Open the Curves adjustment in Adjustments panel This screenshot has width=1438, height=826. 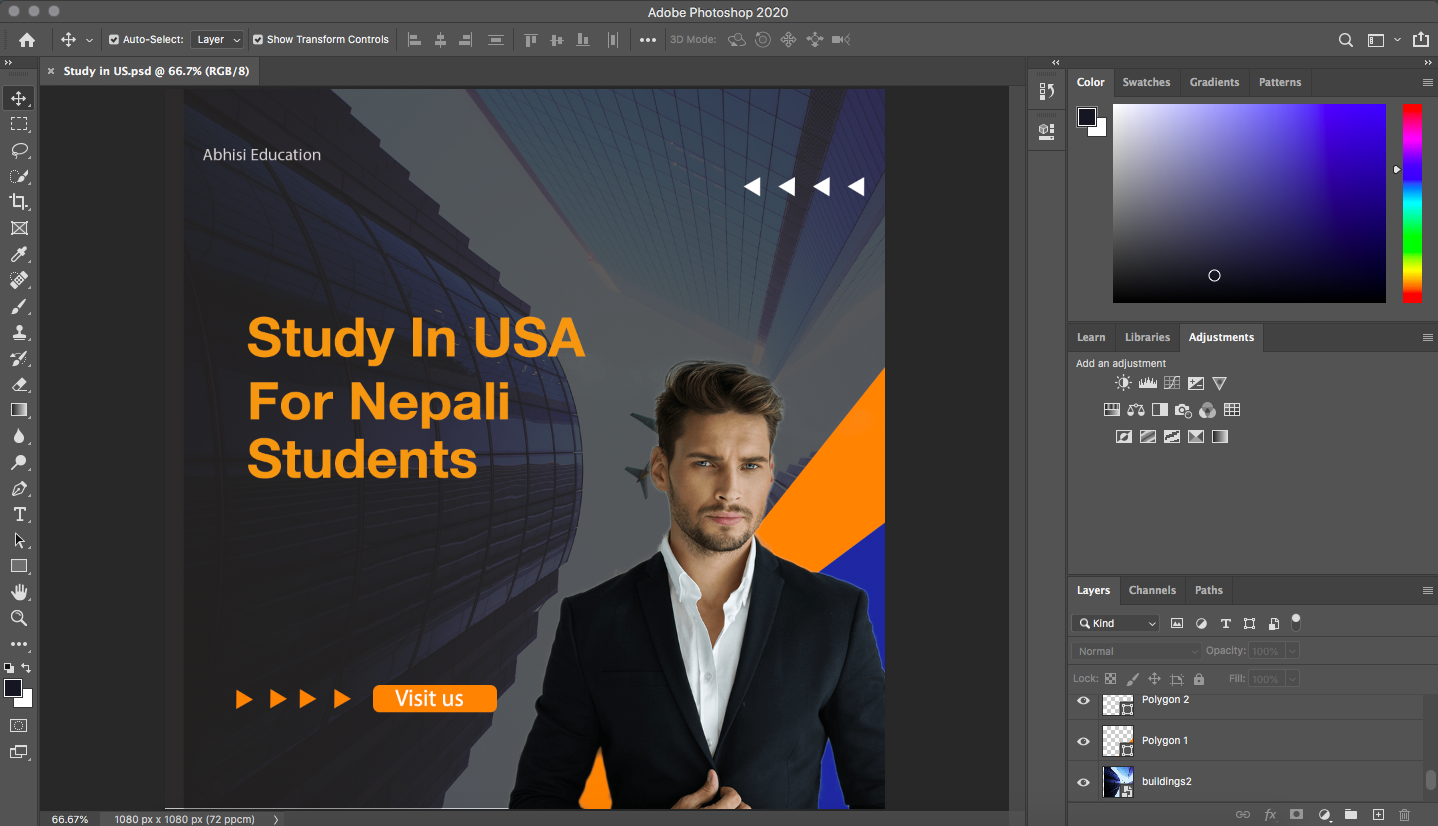[1170, 382]
